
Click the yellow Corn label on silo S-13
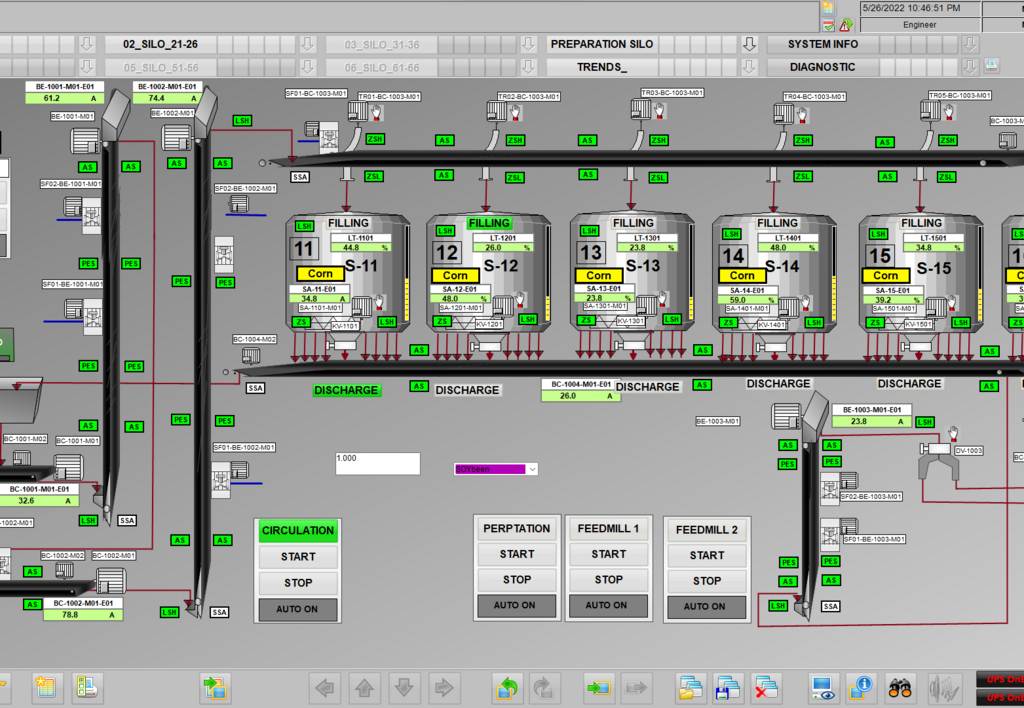click(599, 275)
